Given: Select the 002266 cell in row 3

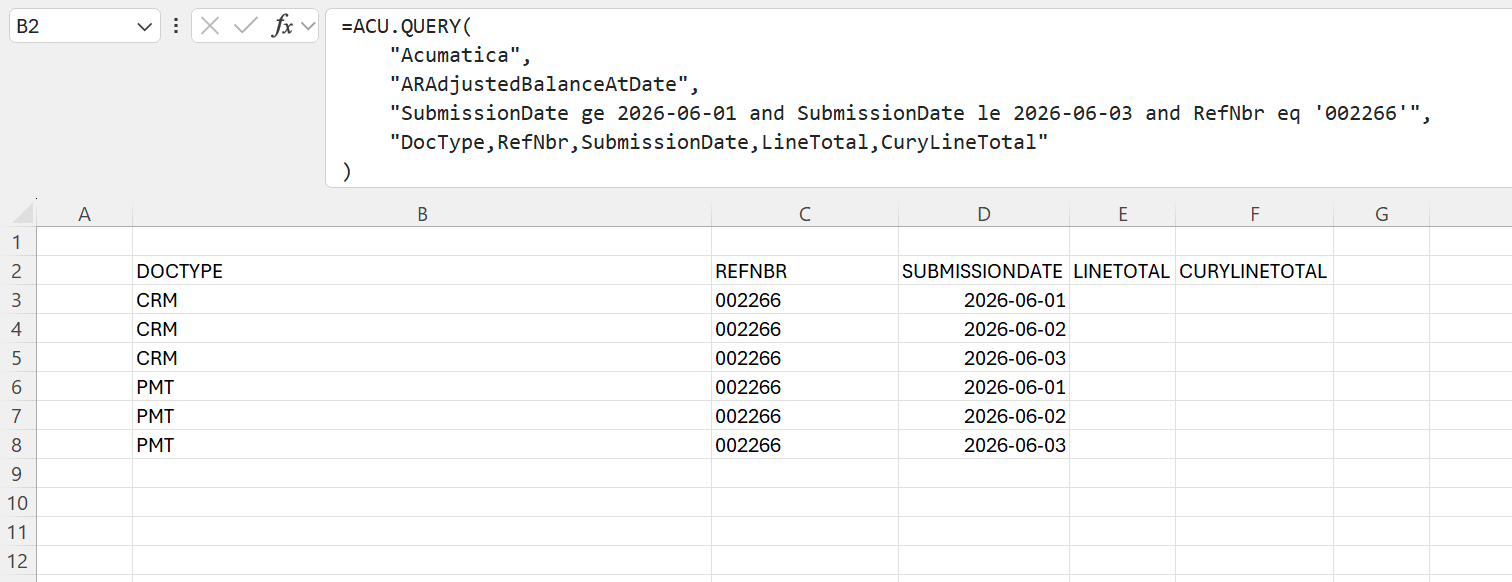Looking at the screenshot, I should coord(805,300).
